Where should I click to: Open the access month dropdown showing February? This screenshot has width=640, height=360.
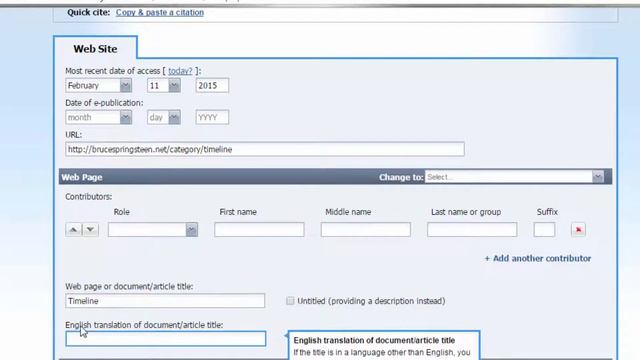pos(98,85)
